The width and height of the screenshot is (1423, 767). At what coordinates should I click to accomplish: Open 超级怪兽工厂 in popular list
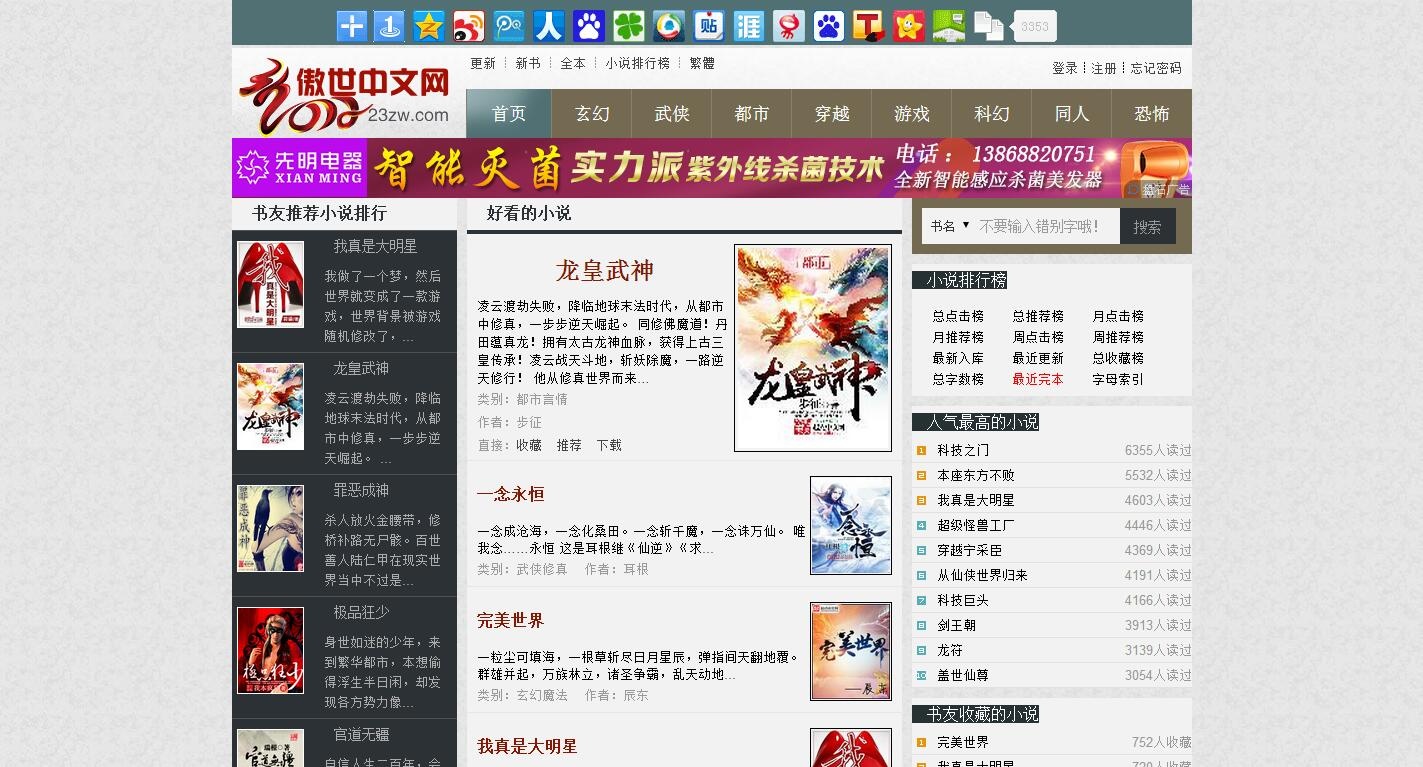976,525
